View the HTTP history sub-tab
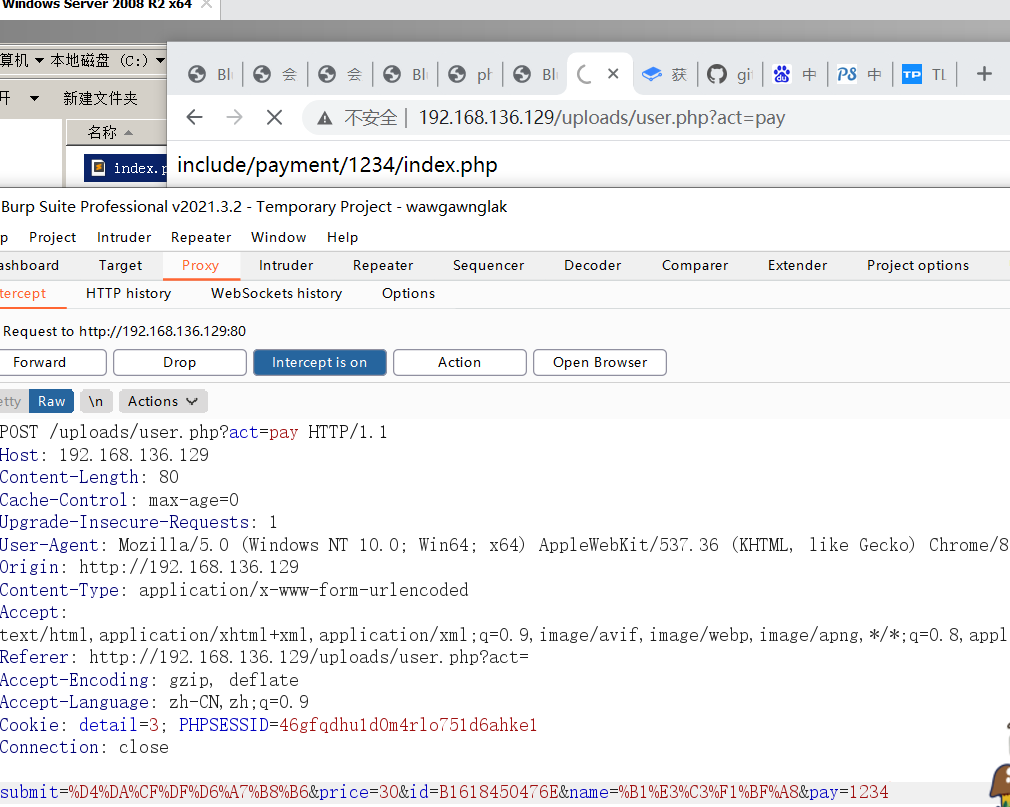 (128, 294)
